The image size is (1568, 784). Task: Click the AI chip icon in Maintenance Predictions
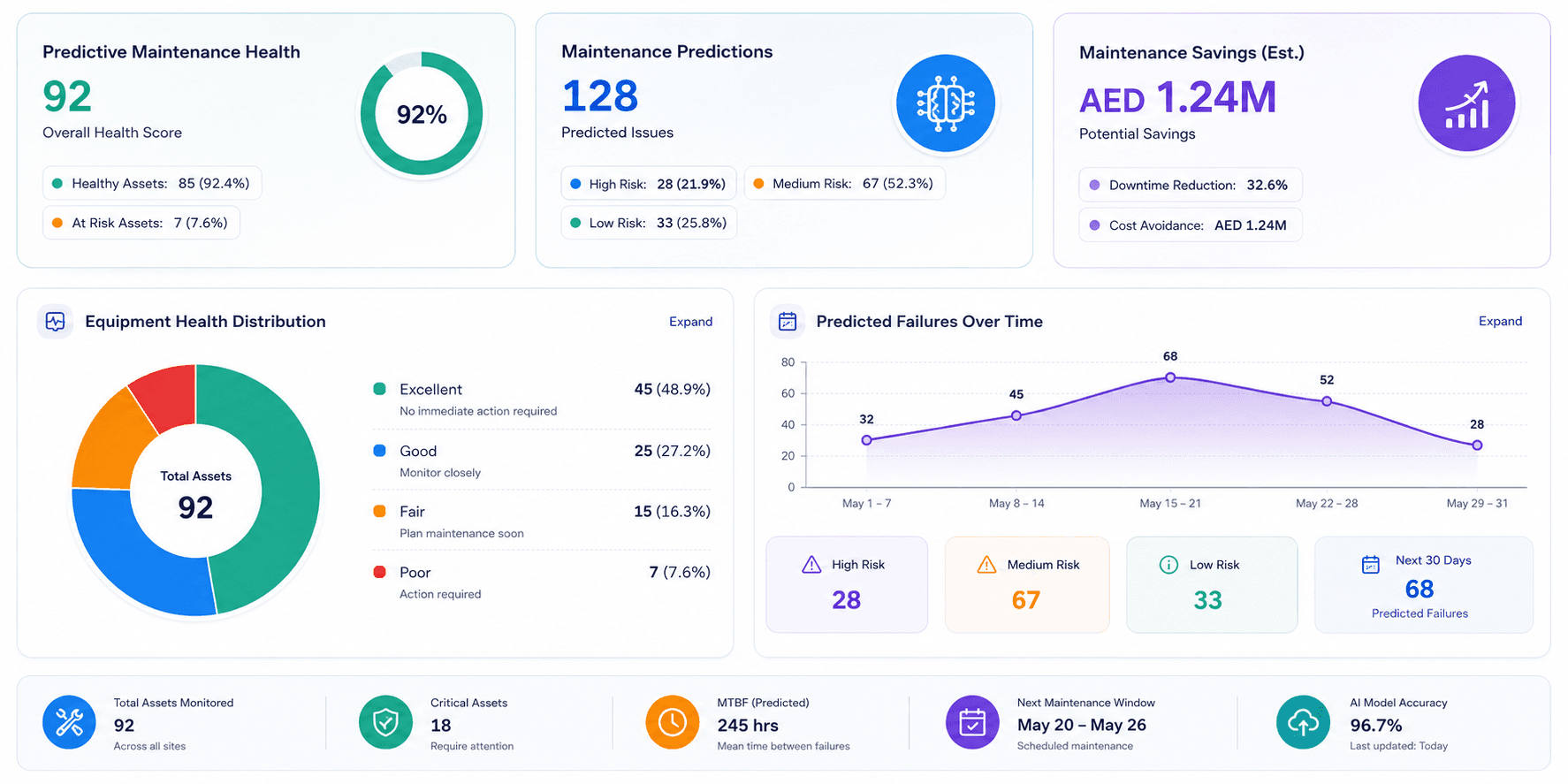pos(945,103)
